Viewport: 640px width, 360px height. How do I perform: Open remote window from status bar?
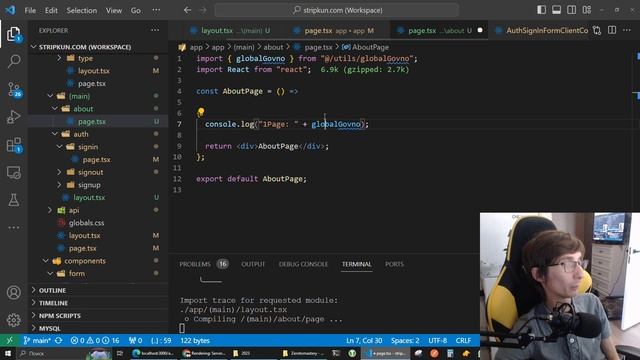click(9, 340)
